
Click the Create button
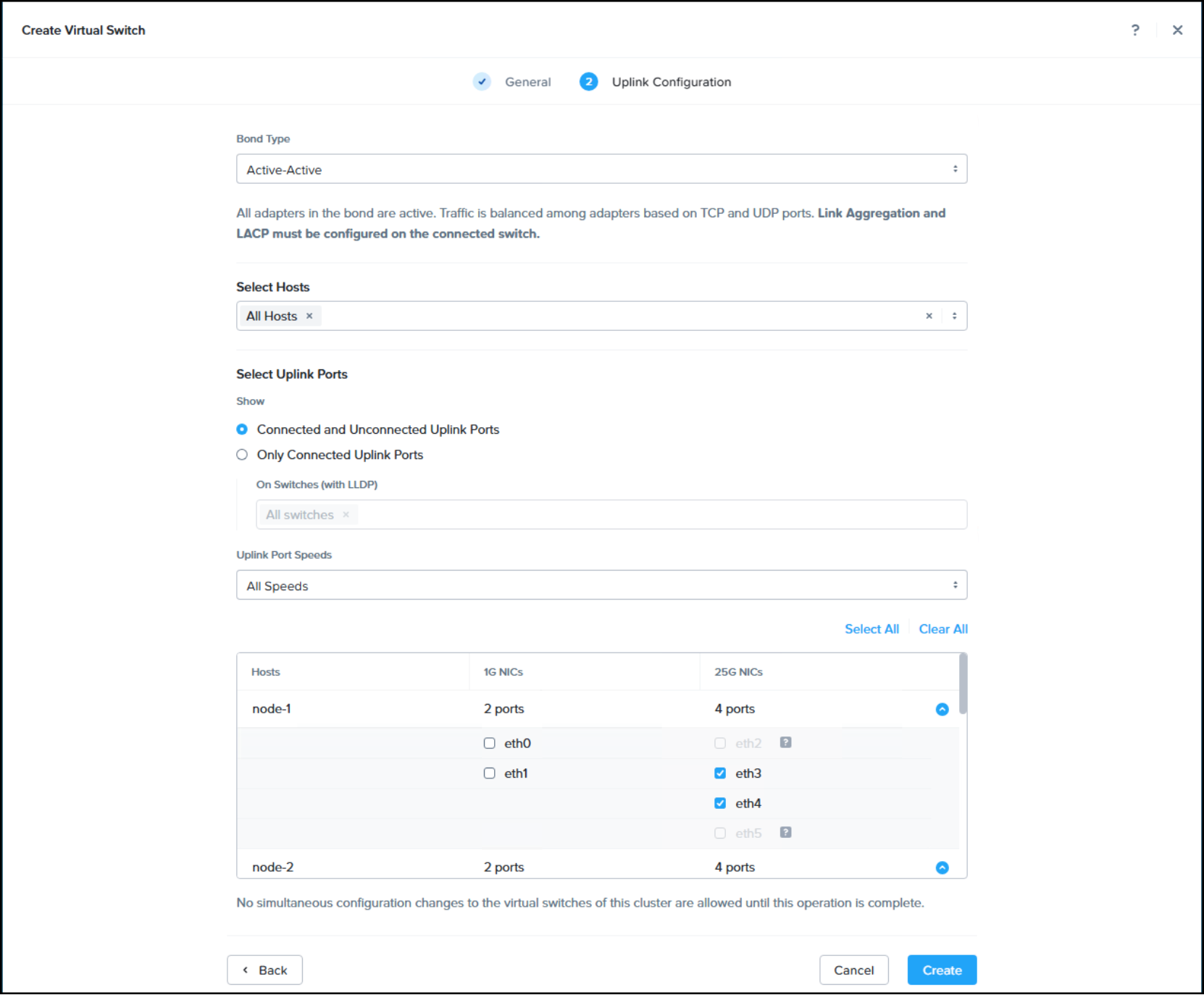coord(942,970)
